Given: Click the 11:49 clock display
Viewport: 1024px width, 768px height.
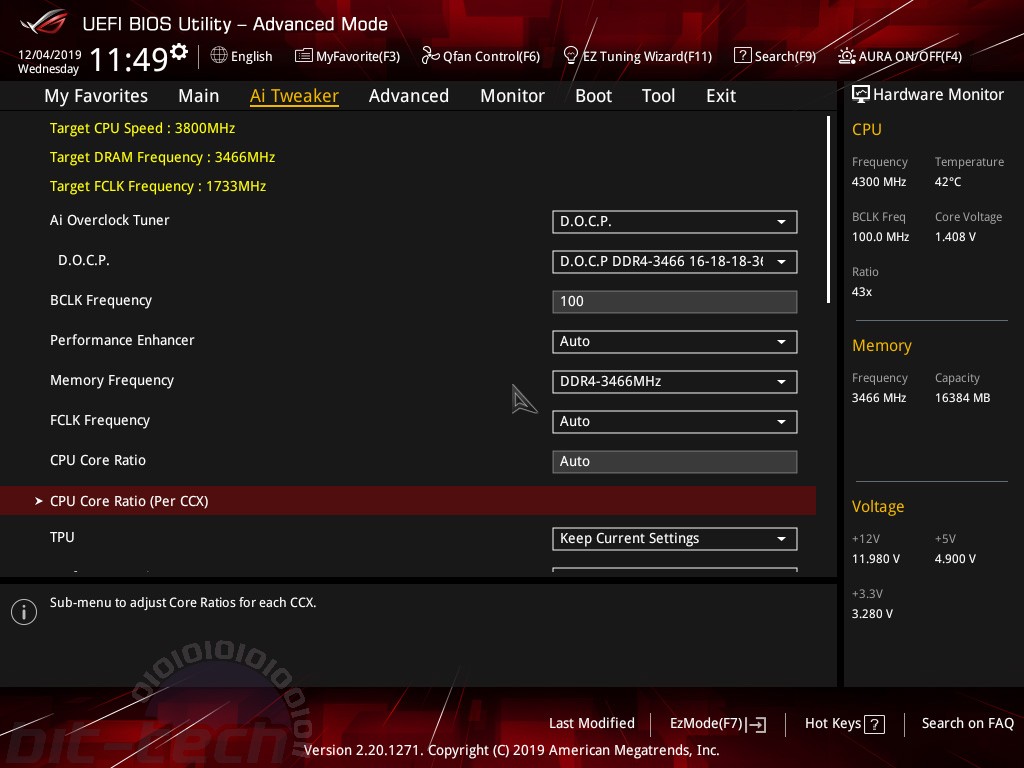Looking at the screenshot, I should 129,60.
